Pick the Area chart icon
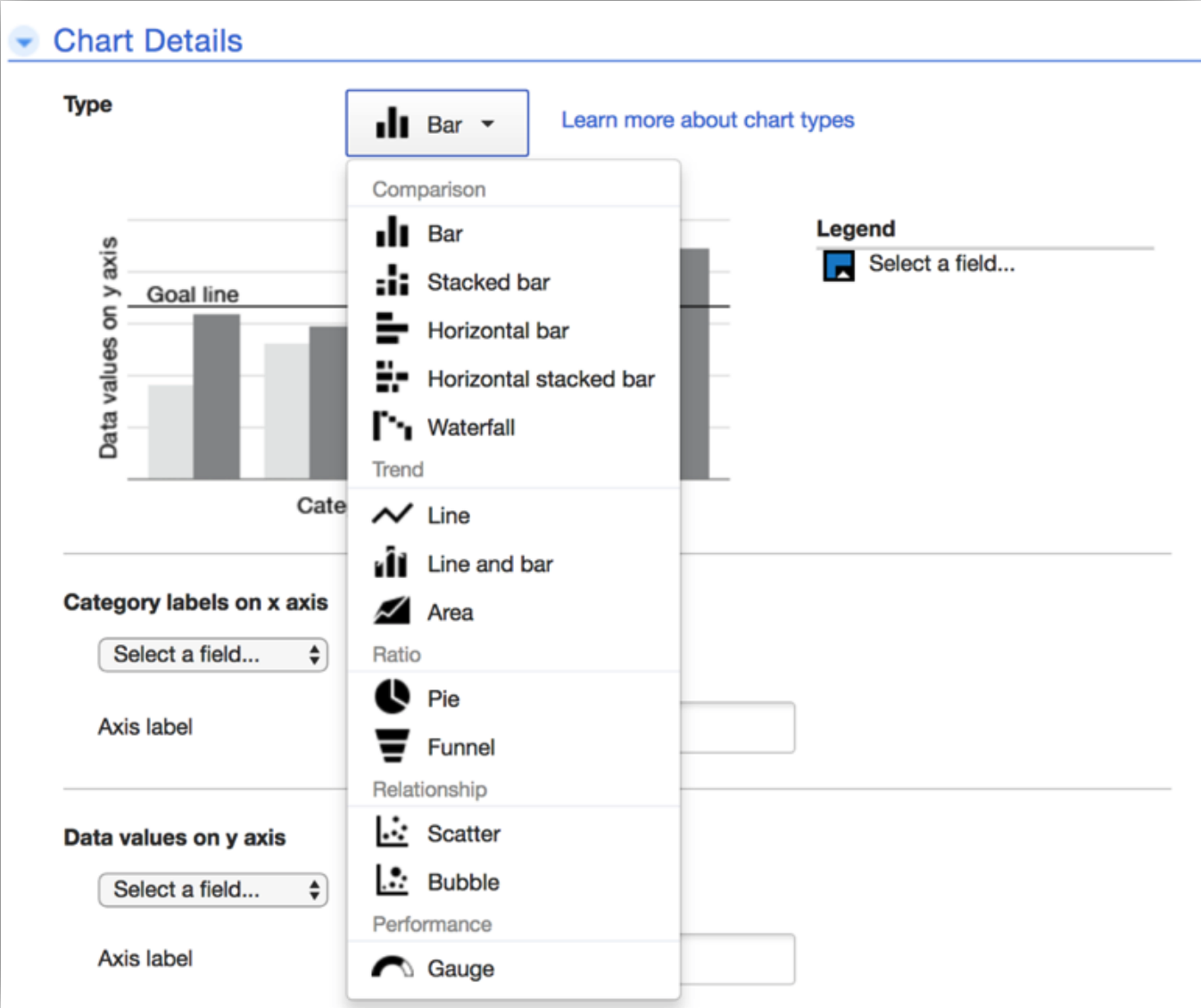Viewport: 1201px width, 1008px height. 391,611
